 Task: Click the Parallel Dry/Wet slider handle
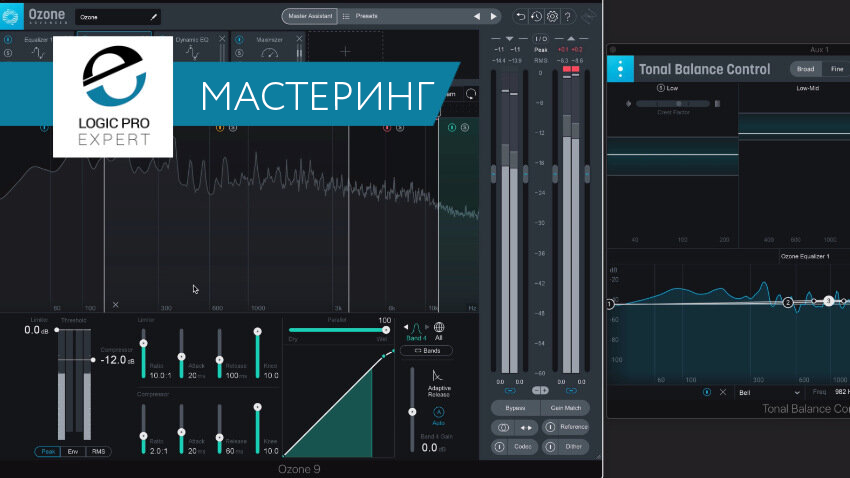pos(386,330)
